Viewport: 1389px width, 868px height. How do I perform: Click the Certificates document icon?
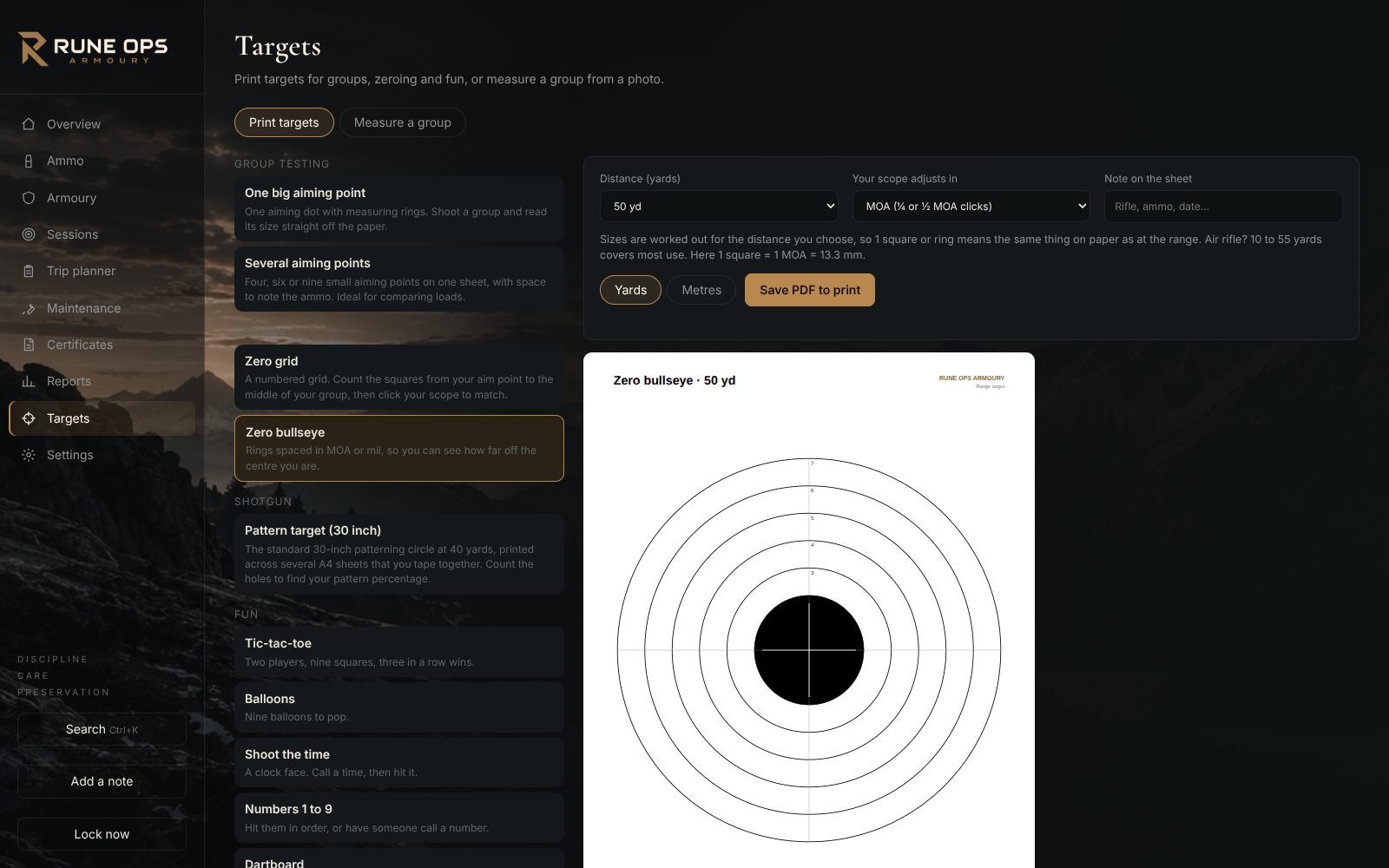(29, 345)
